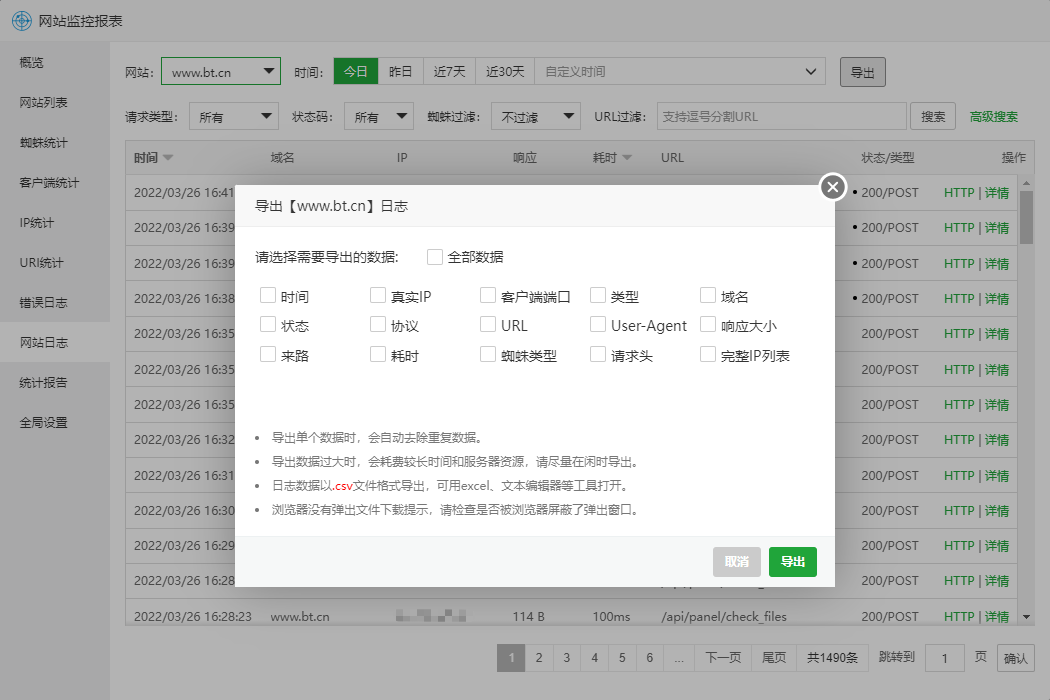Image resolution: width=1050 pixels, height=700 pixels.
Task: Click the table scrollbar up arrow
Action: tap(1026, 183)
